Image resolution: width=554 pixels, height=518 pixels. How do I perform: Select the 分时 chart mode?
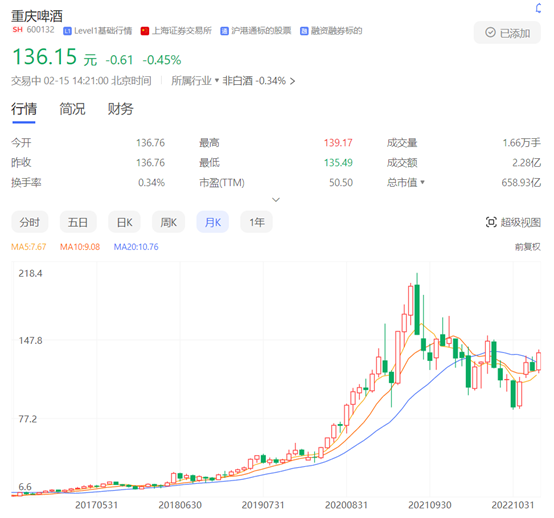tap(30, 222)
